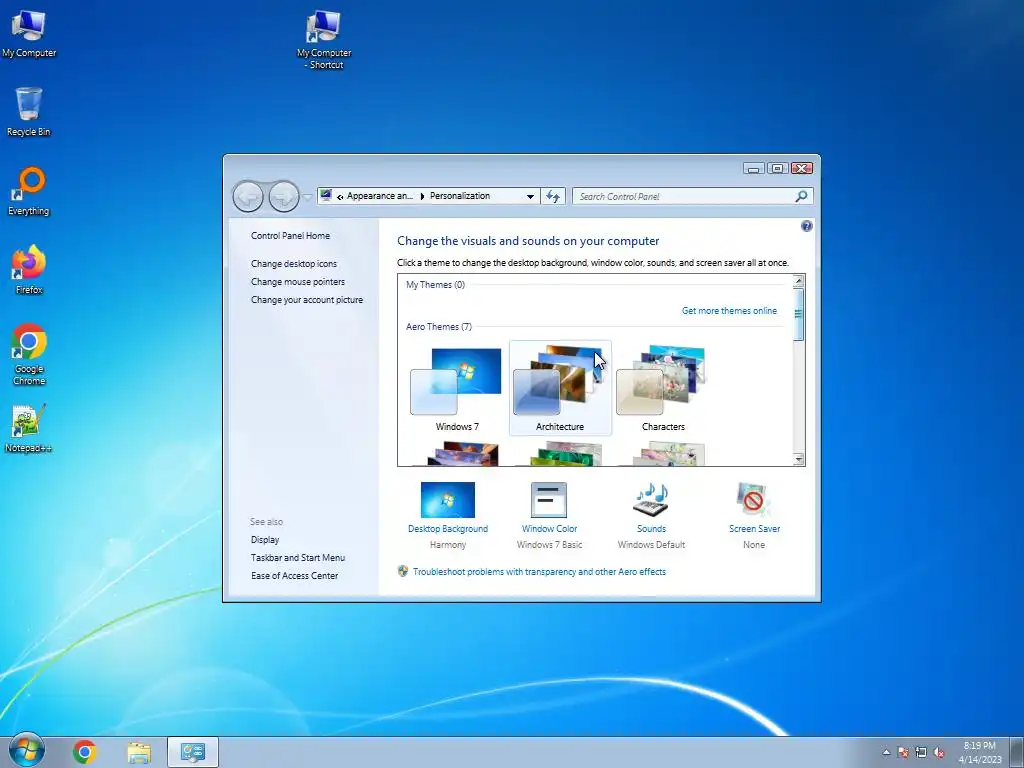
Task: Open the Display link
Action: [x=265, y=539]
